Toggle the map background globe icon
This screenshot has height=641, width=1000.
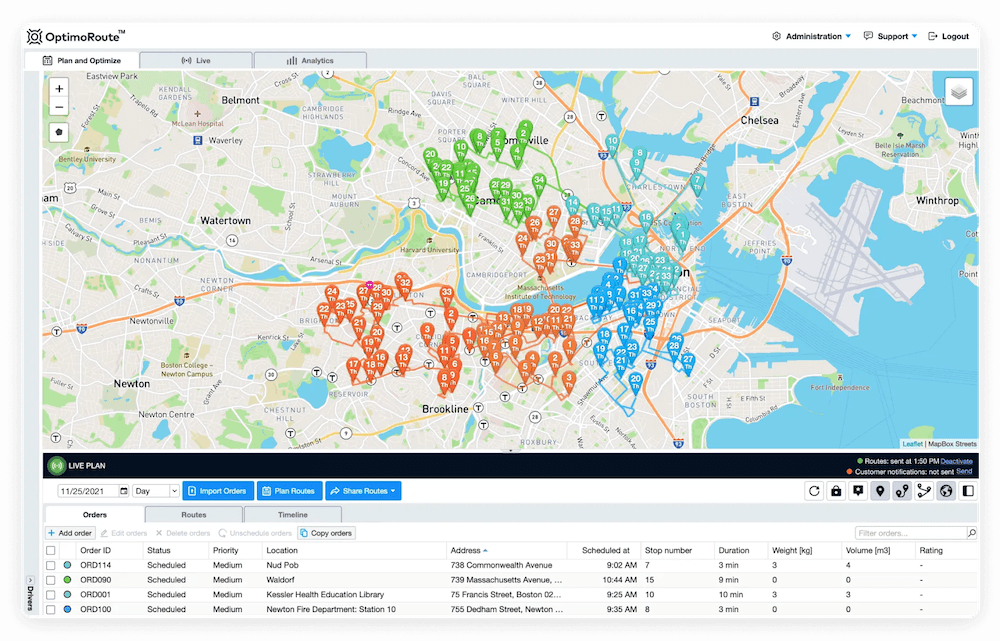[946, 491]
